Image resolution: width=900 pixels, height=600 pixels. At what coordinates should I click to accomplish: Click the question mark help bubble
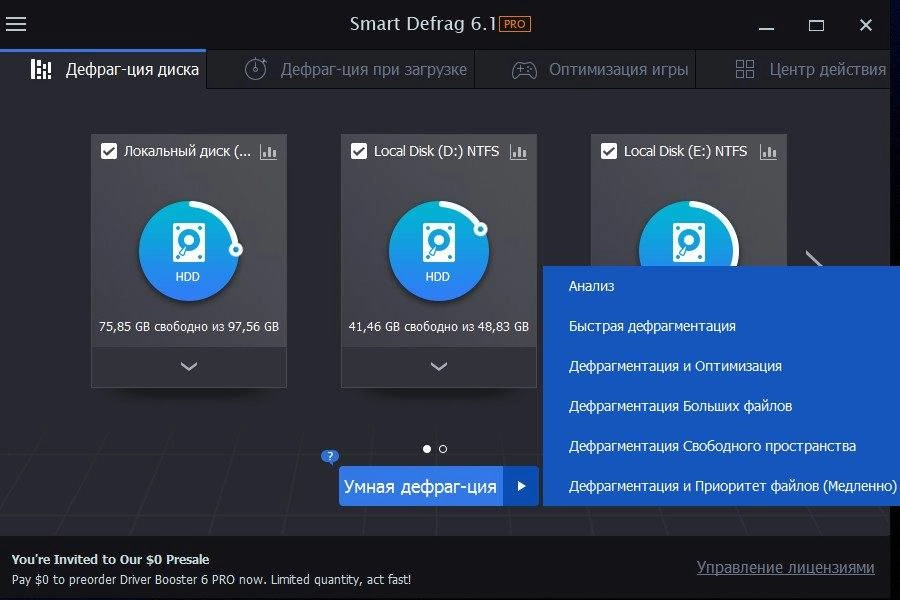point(330,456)
